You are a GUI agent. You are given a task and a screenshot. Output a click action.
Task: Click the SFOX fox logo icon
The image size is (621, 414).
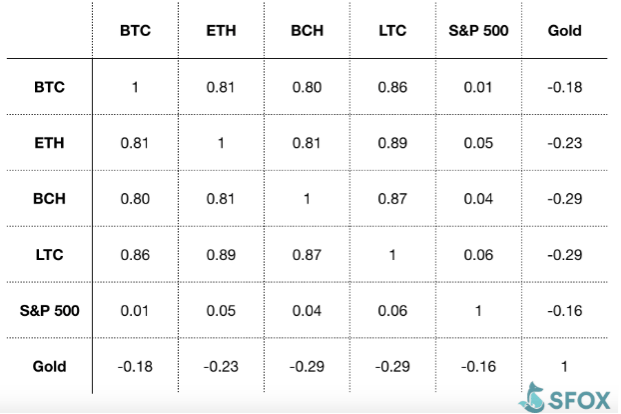tap(532, 397)
